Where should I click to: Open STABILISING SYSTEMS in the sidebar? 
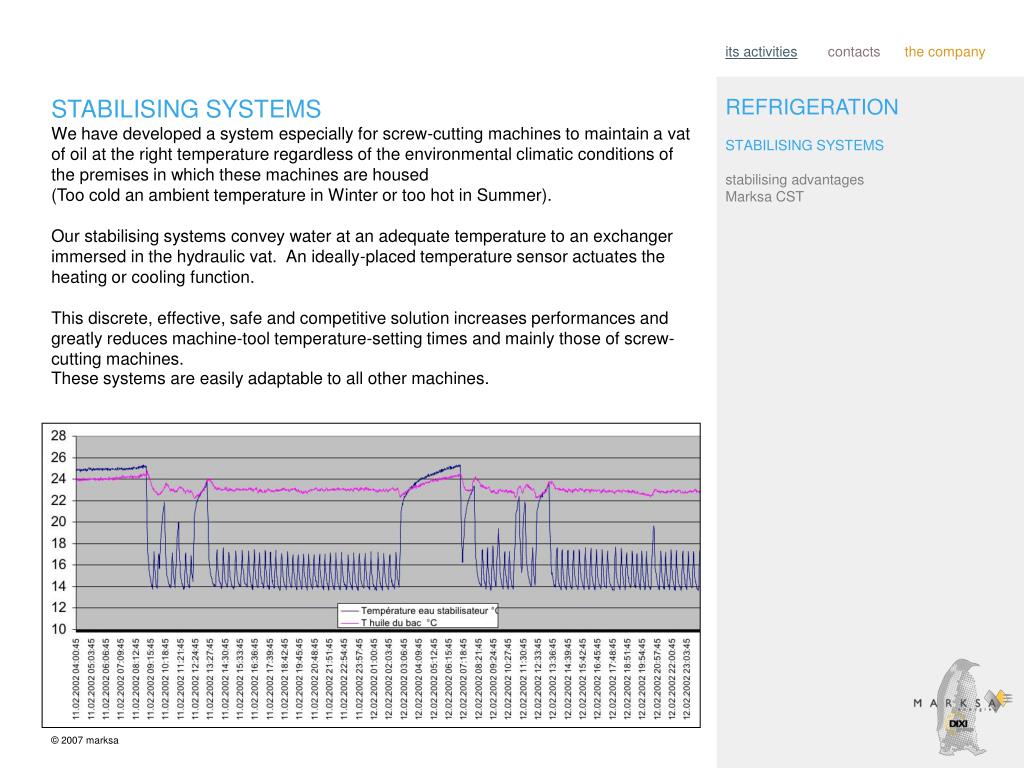click(x=804, y=145)
